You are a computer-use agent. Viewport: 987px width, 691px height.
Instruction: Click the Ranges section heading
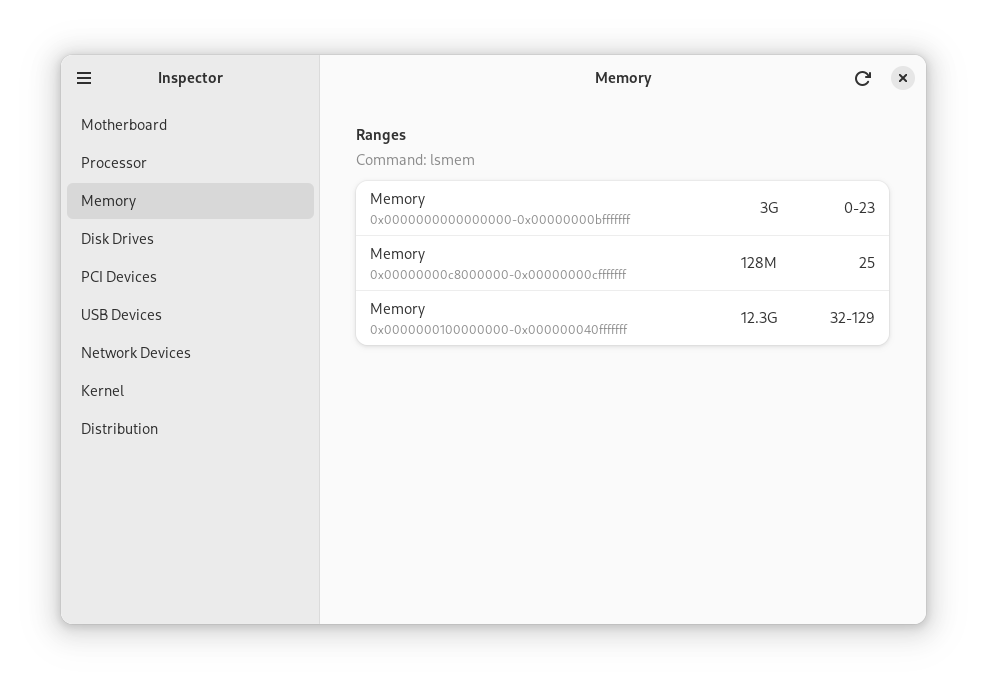tap(381, 135)
